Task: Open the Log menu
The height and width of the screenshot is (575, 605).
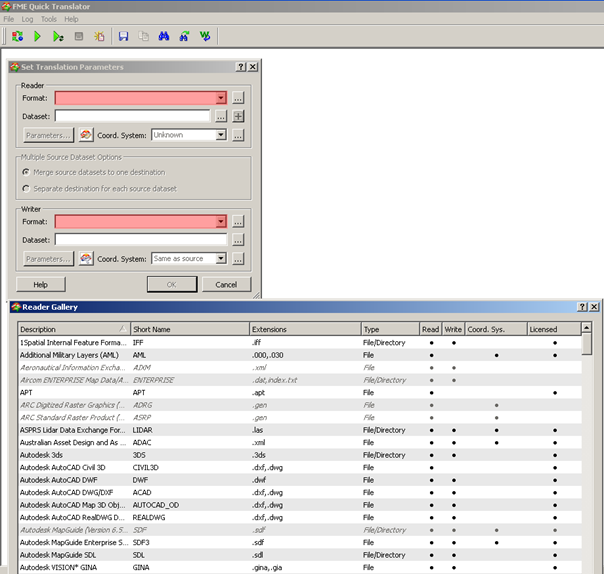Action: pos(27,19)
